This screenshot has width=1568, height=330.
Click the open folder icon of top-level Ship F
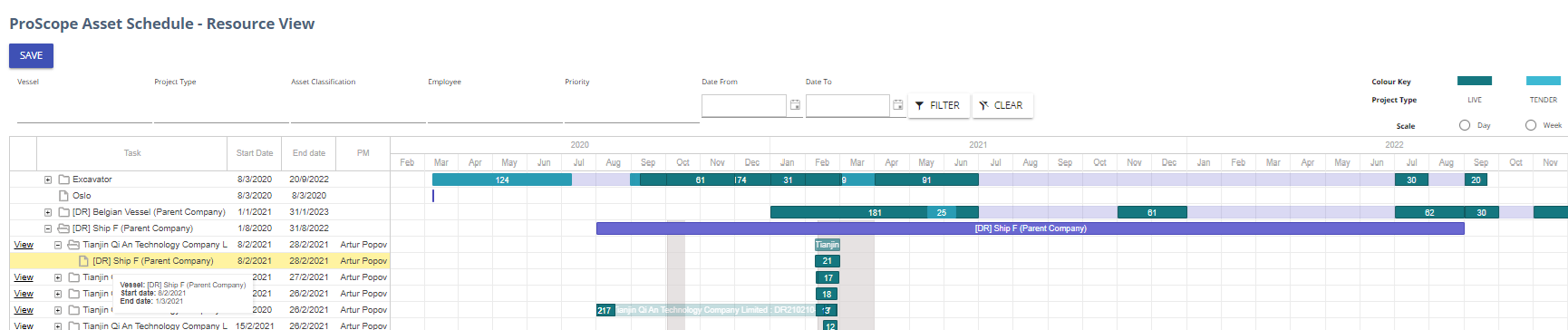[x=64, y=228]
